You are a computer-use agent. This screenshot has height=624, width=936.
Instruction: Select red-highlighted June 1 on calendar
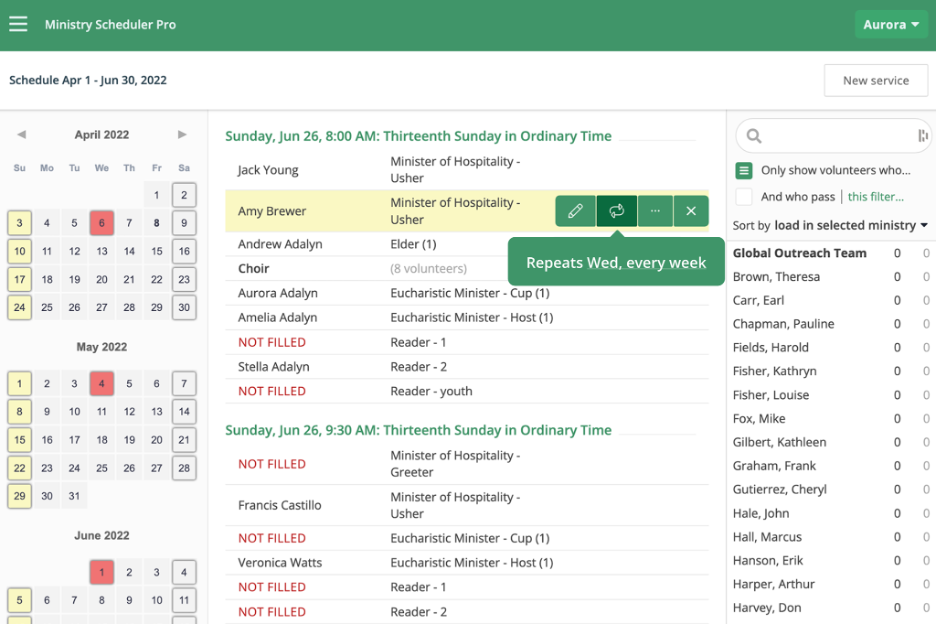[x=101, y=572]
